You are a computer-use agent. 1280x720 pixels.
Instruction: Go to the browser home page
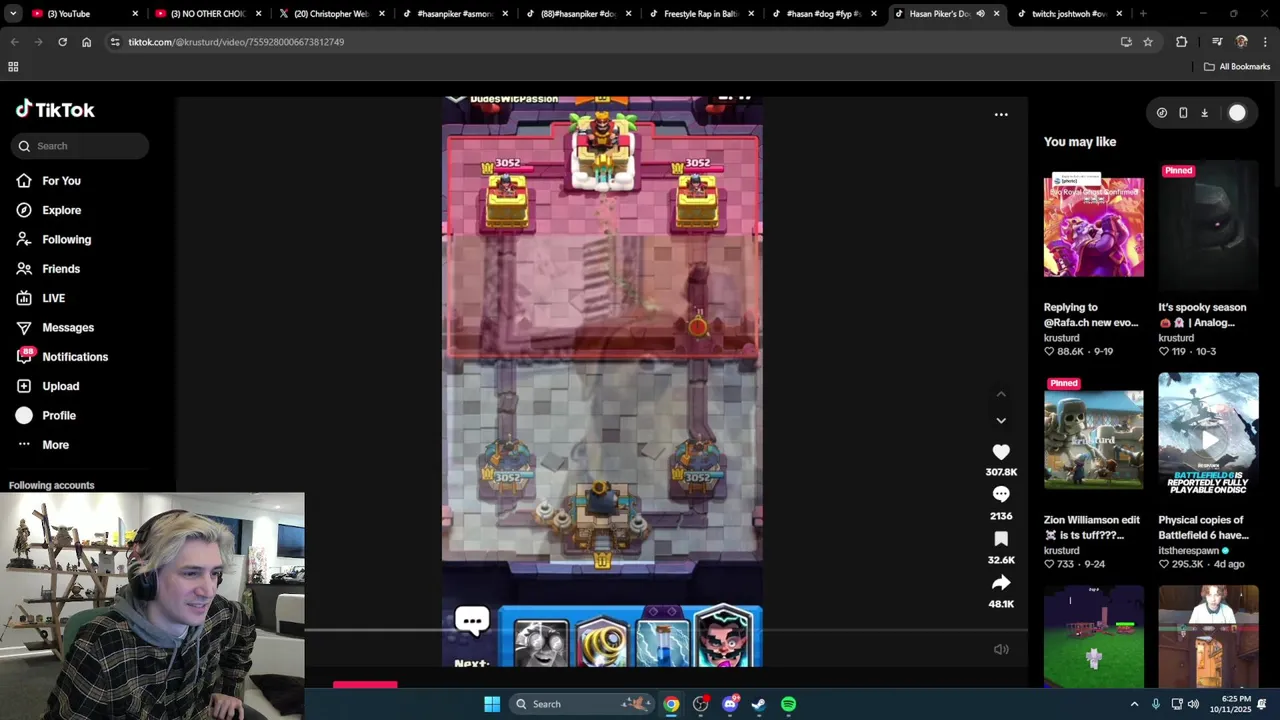click(86, 42)
